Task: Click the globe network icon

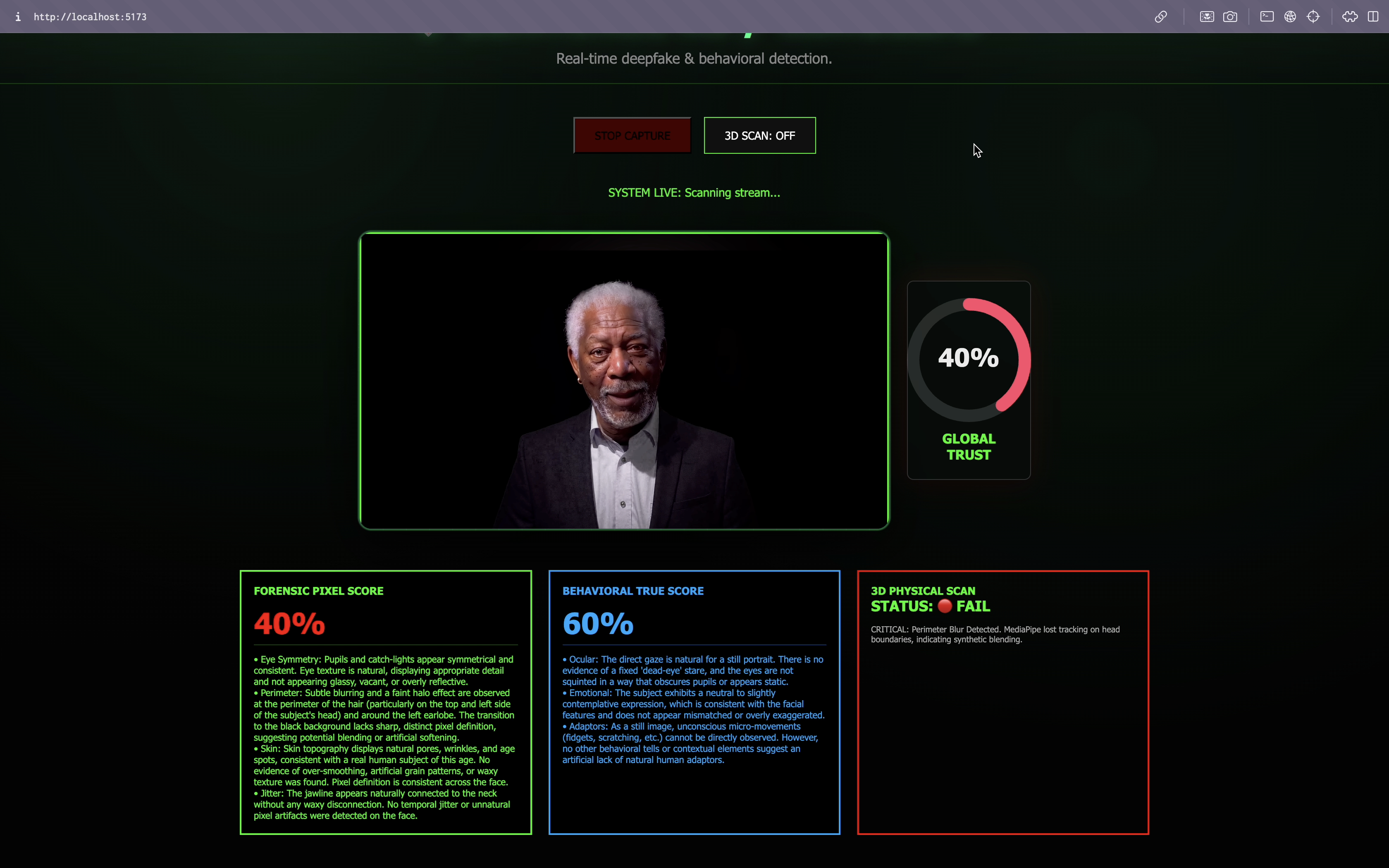Action: coord(1290,17)
